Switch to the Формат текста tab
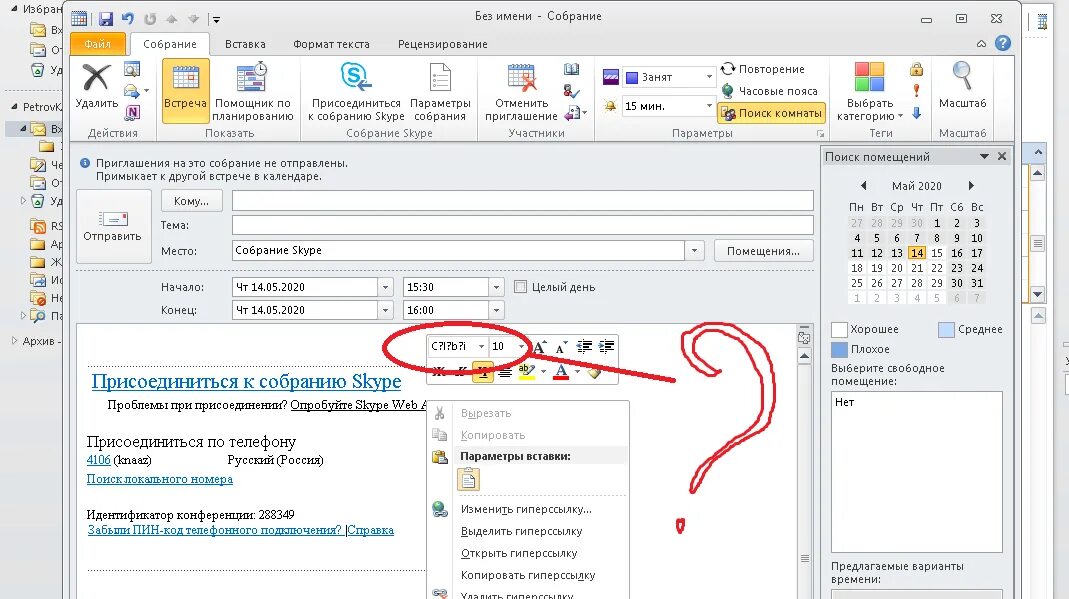The image size is (1069, 599). pyautogui.click(x=331, y=44)
